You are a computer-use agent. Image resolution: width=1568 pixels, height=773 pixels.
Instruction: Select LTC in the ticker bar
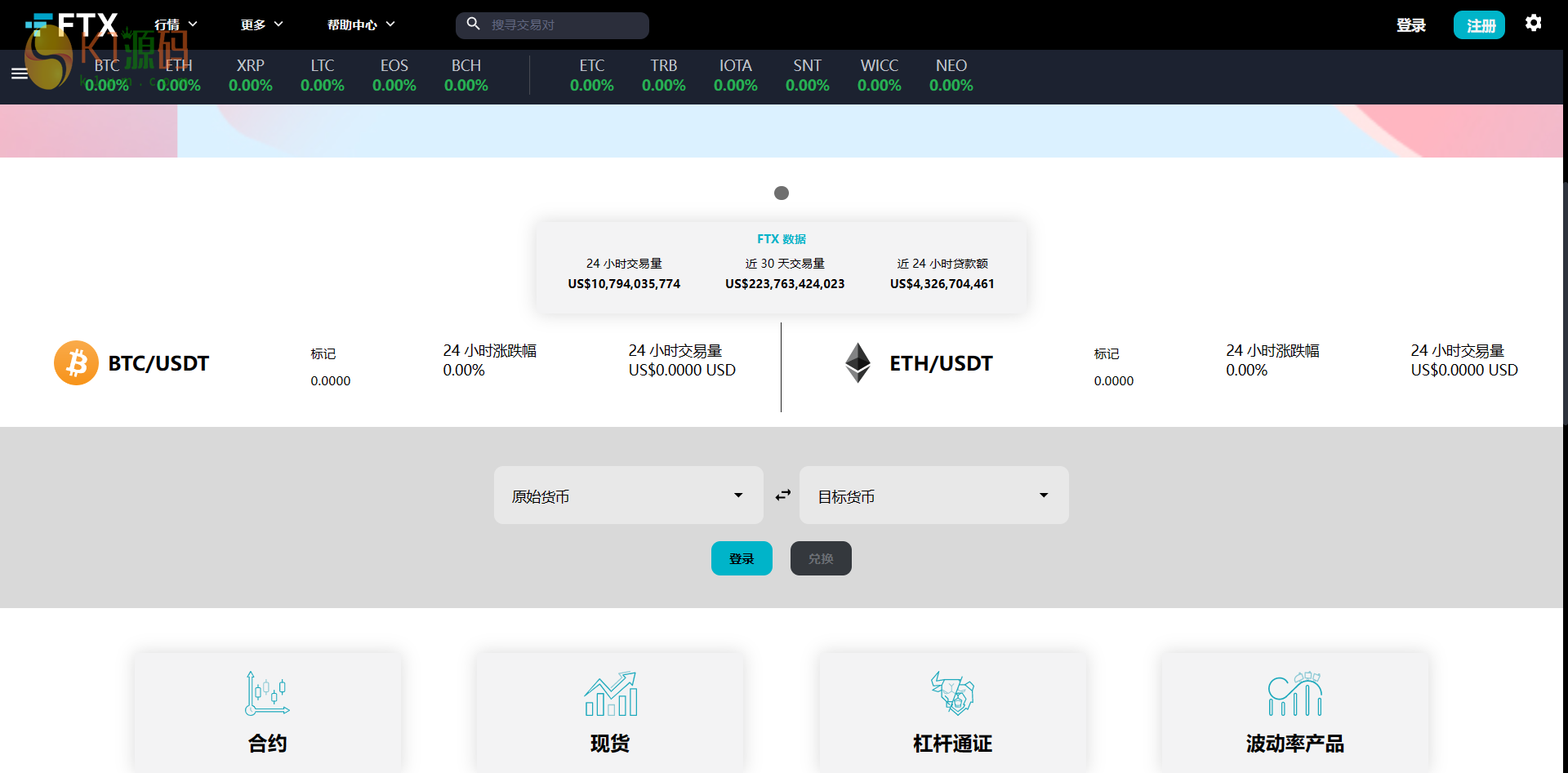323,75
